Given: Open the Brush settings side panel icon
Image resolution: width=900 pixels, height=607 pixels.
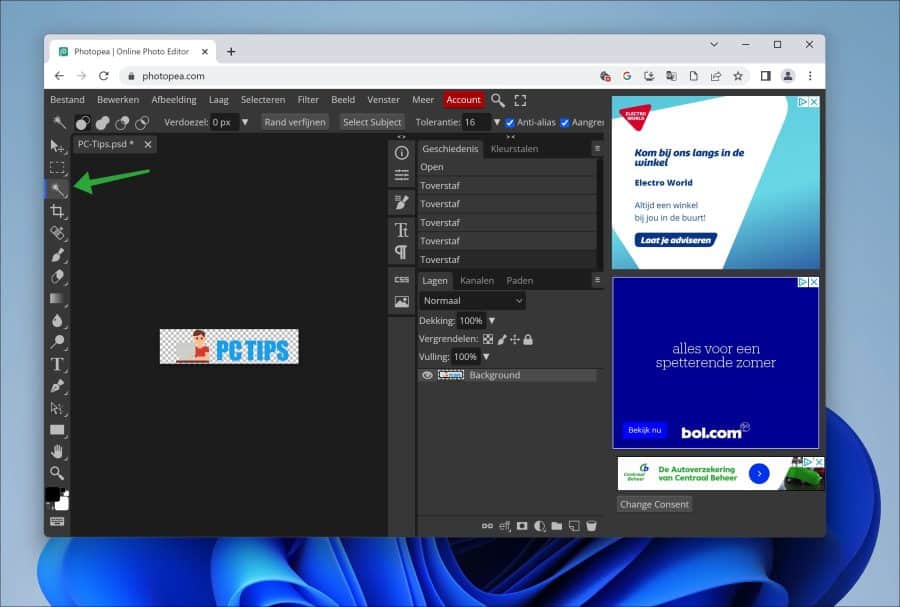Looking at the screenshot, I should pos(402,202).
